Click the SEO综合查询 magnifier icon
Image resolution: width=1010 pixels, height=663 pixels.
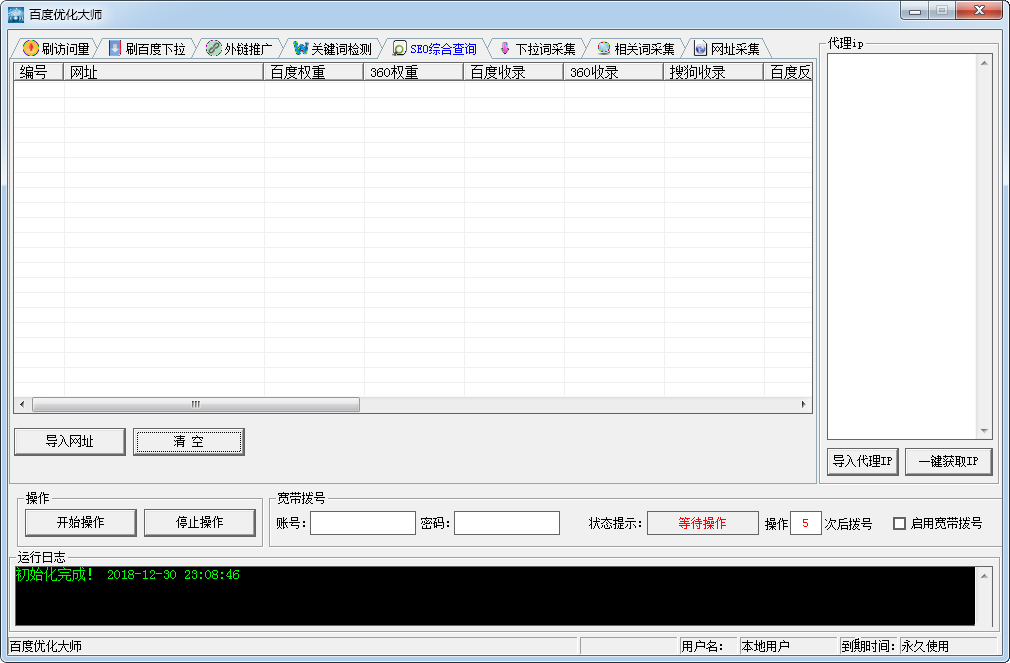(x=399, y=48)
